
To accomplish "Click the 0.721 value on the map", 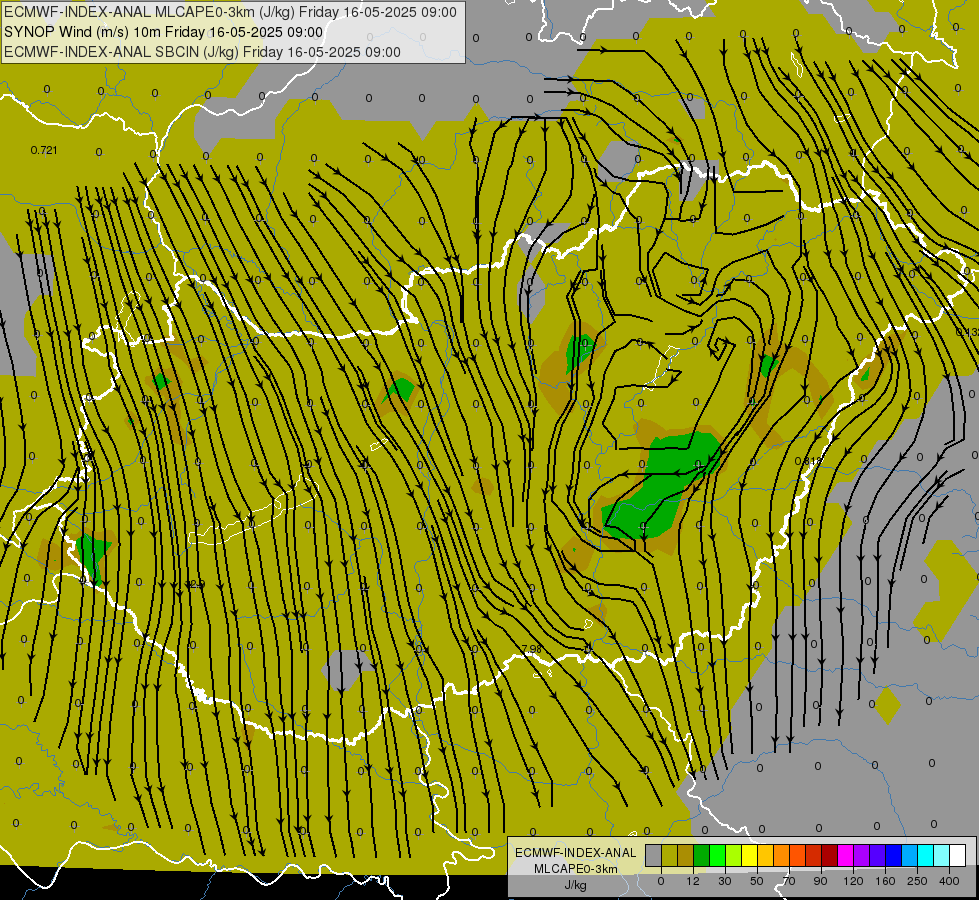I will 44,150.
